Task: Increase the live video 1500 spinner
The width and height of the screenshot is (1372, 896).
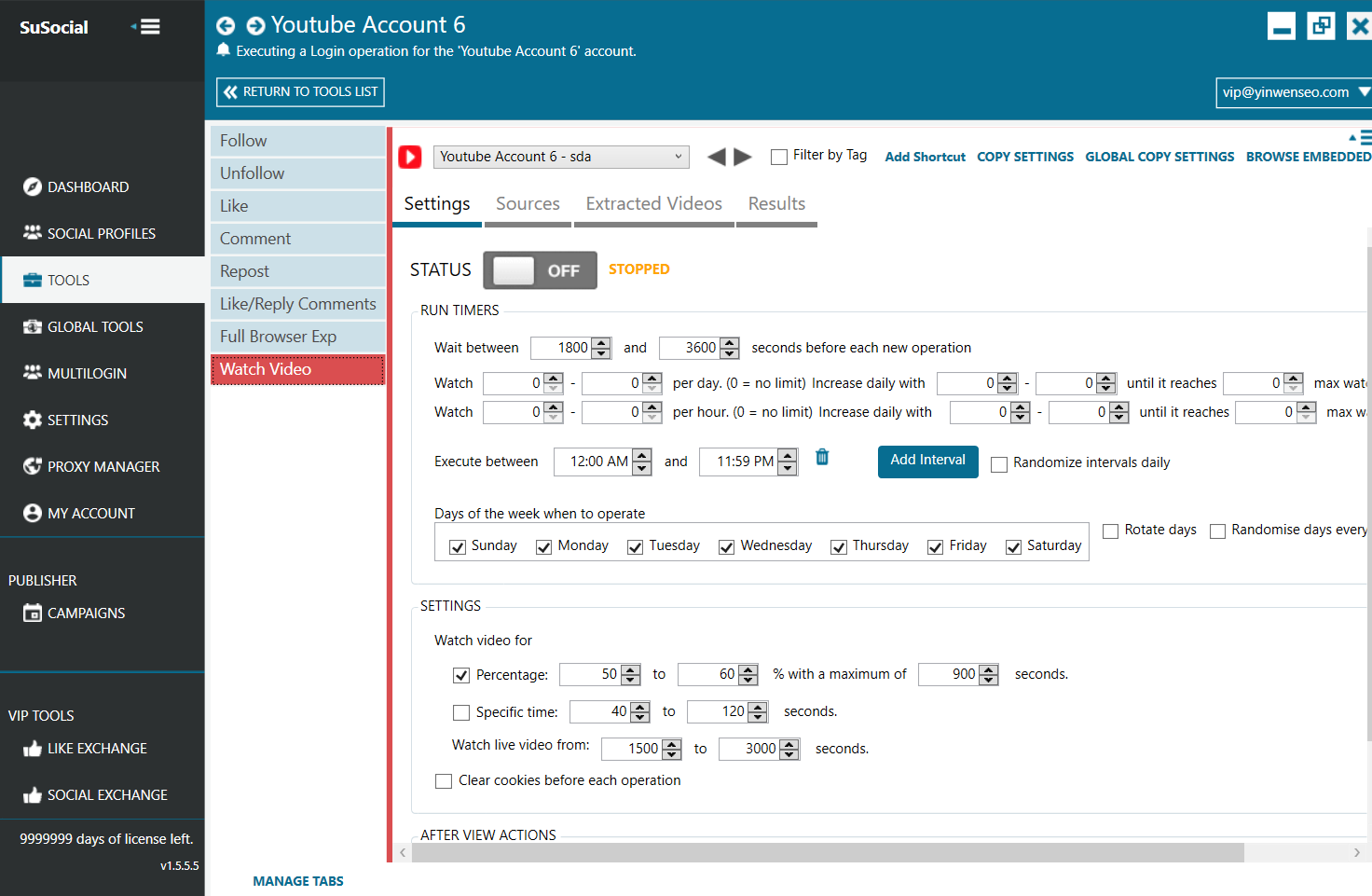Action: [x=672, y=744]
